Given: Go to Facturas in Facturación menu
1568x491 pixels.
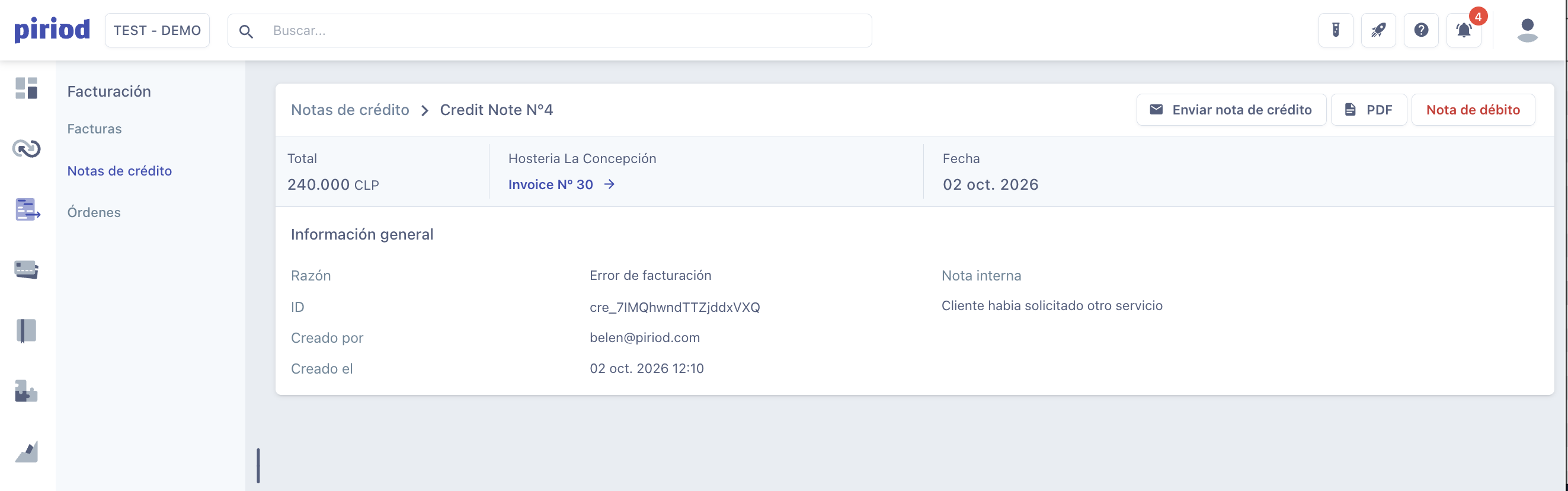Looking at the screenshot, I should [94, 129].
